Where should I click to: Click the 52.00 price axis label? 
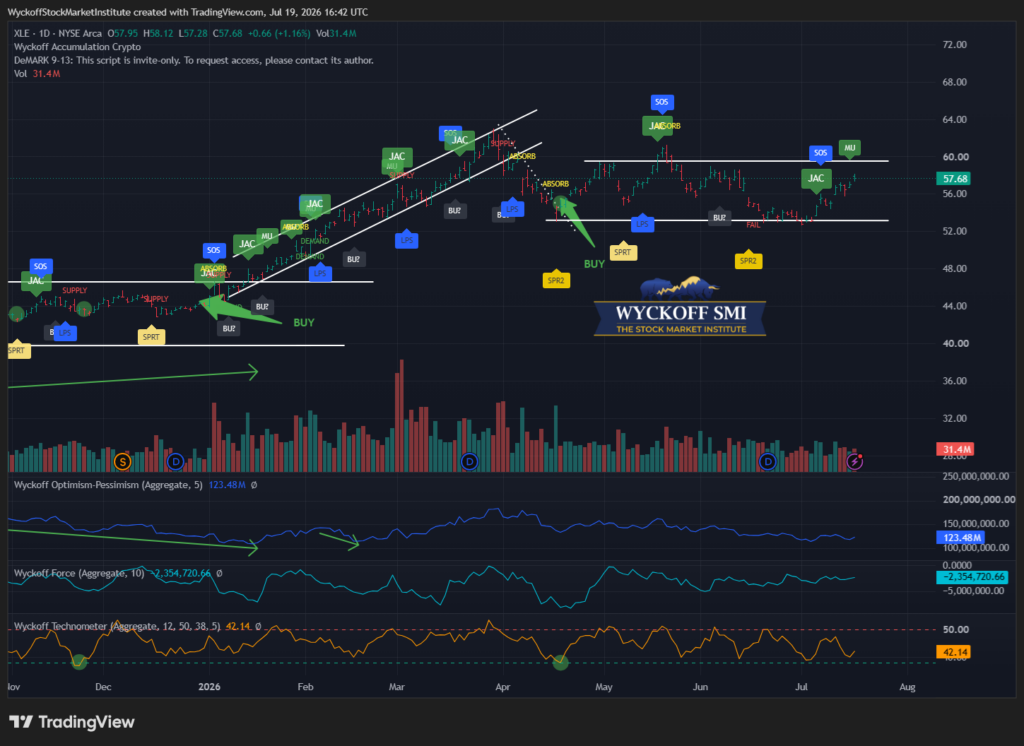coord(955,231)
